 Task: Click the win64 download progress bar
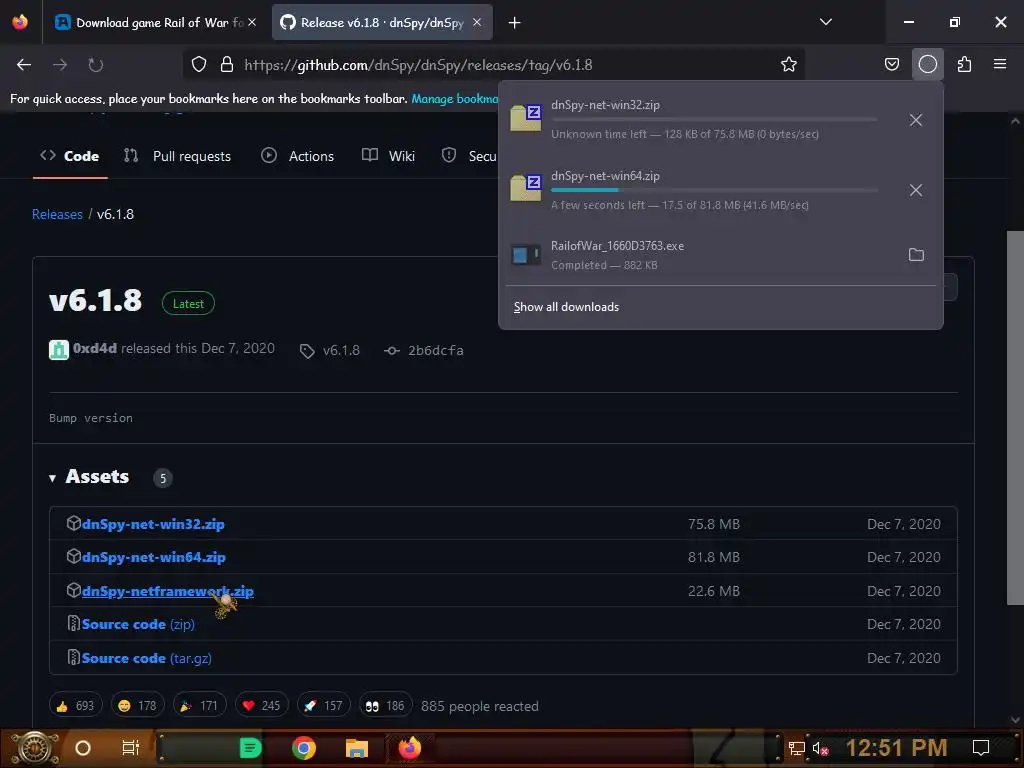click(714, 190)
